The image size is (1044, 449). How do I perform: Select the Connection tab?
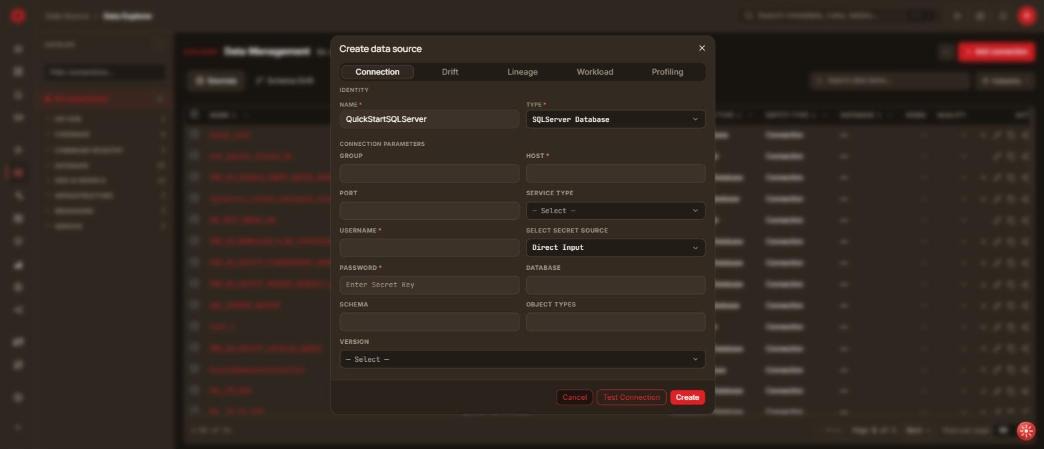click(x=378, y=72)
